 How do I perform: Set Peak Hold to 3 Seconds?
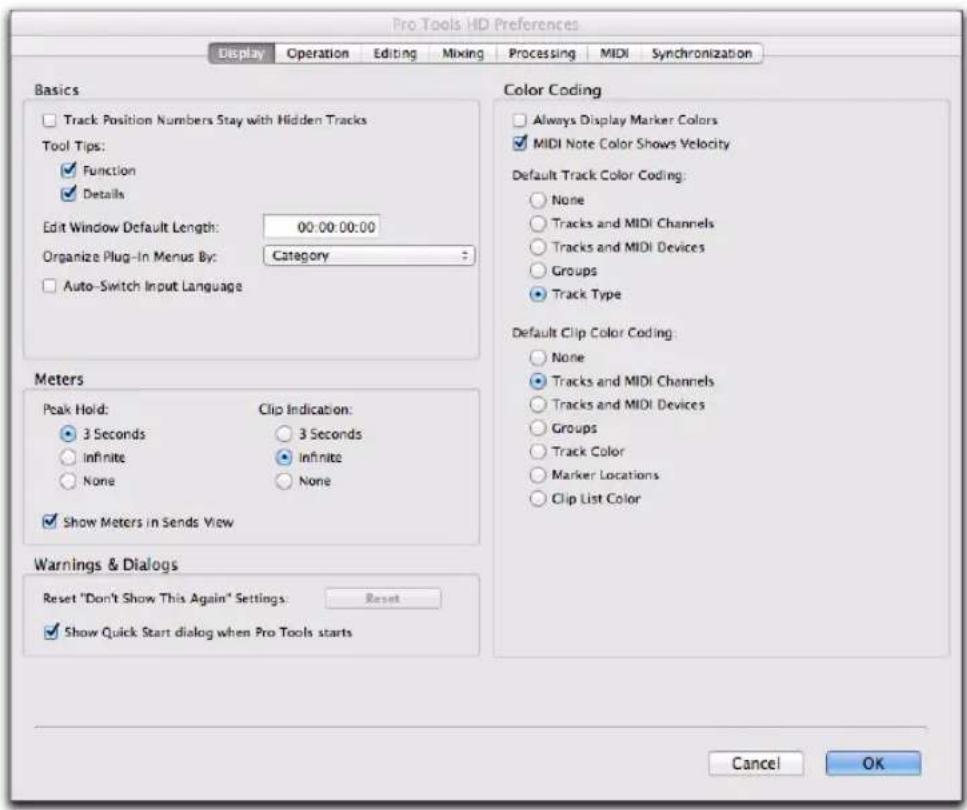point(68,434)
